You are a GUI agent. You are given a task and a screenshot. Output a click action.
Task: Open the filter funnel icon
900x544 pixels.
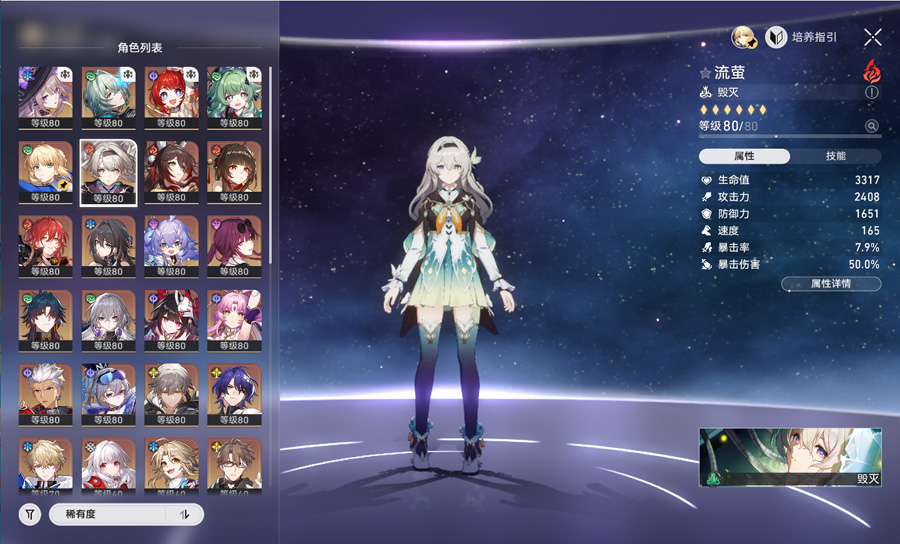pos(30,514)
